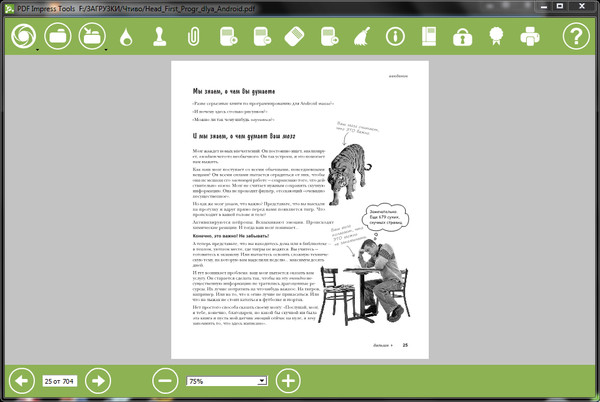Click the swirl logo main menu icon
The width and height of the screenshot is (600, 402).
[22, 37]
